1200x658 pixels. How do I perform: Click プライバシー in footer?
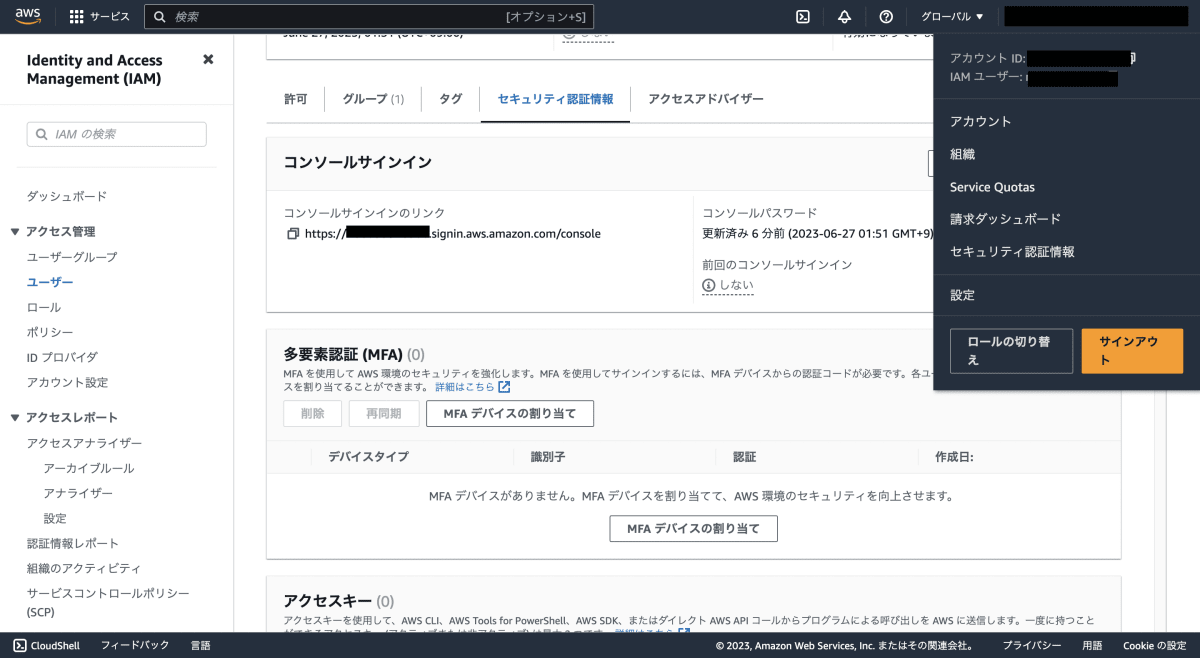pyautogui.click(x=1032, y=646)
